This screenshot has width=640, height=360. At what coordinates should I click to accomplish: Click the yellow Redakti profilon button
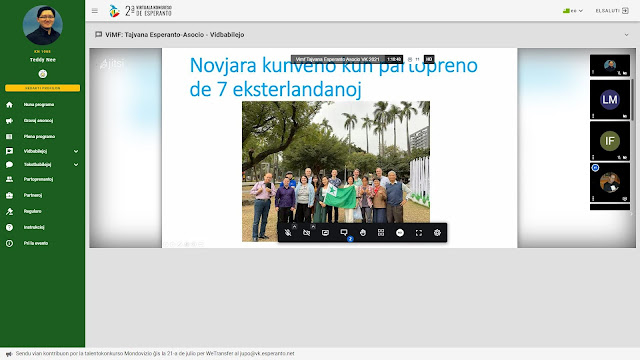point(42,88)
